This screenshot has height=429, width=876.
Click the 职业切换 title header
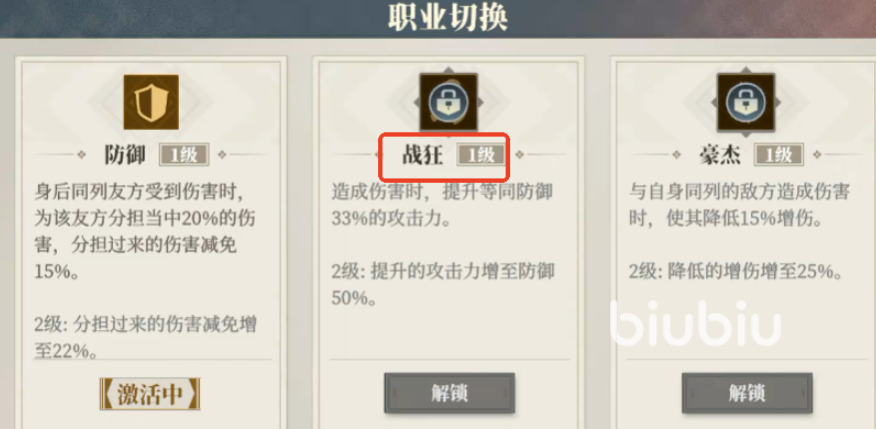447,18
